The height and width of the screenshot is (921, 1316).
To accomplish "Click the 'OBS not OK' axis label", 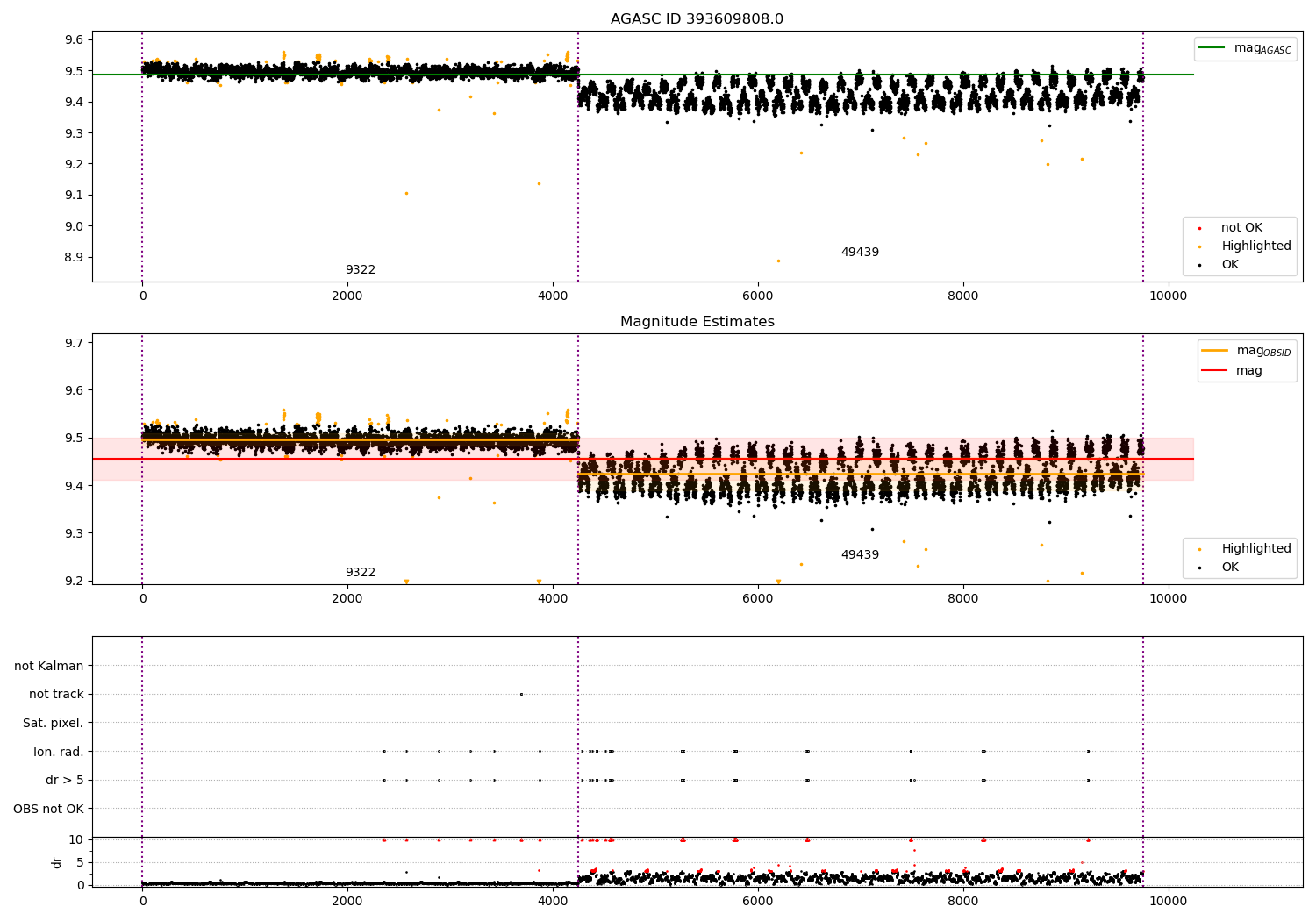I will coord(48,809).
